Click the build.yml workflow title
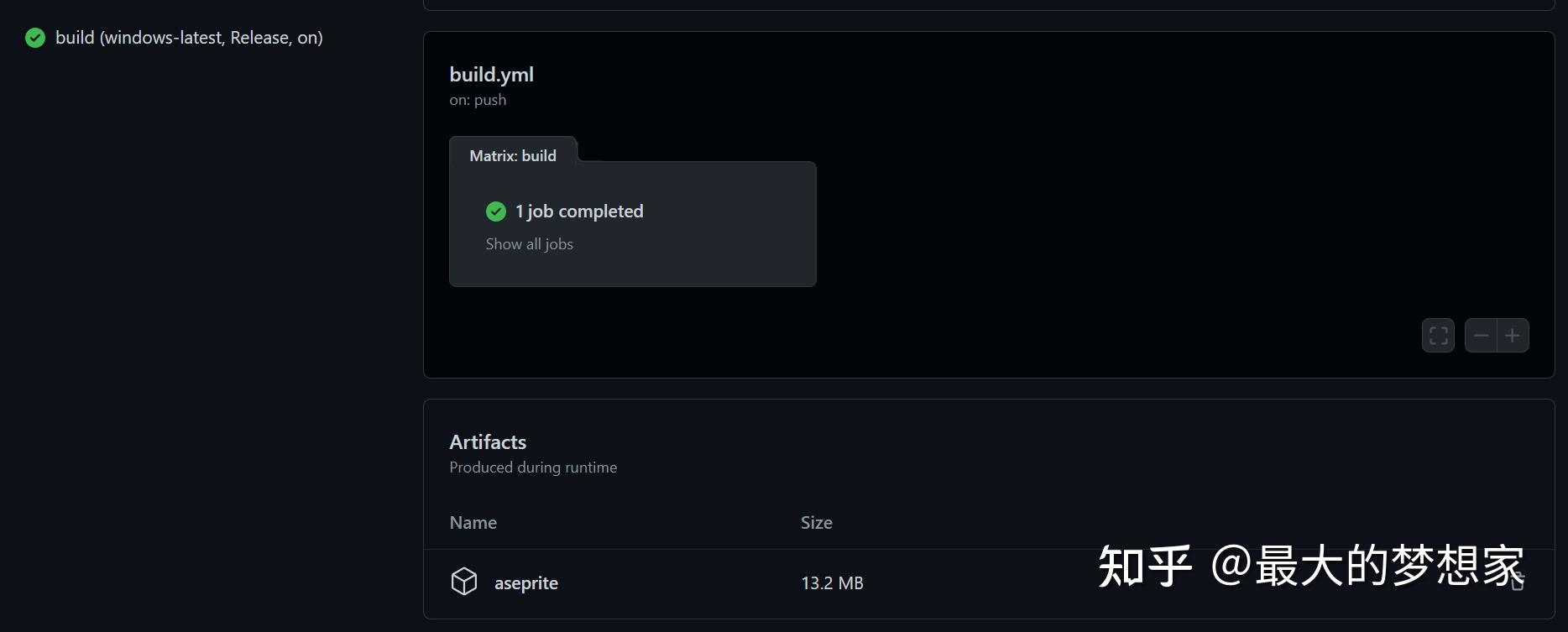Image resolution: width=1568 pixels, height=632 pixels. point(491,75)
